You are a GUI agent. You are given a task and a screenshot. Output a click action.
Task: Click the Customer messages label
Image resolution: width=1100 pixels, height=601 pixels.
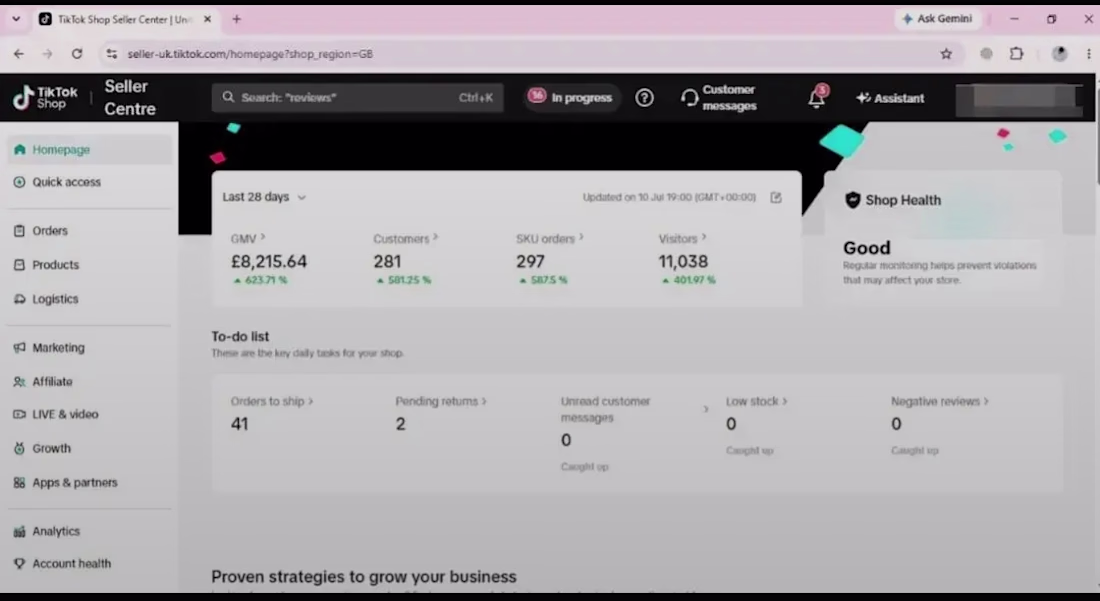pyautogui.click(x=729, y=97)
